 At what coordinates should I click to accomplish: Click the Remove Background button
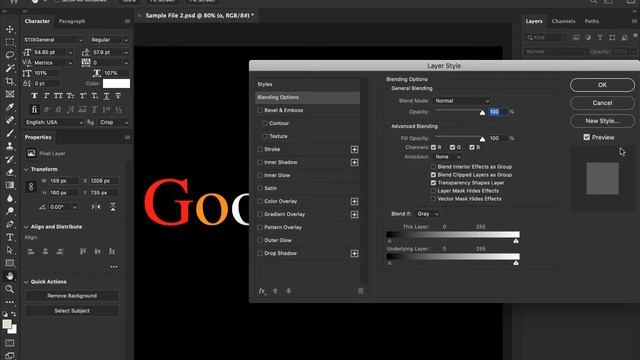[x=72, y=296]
